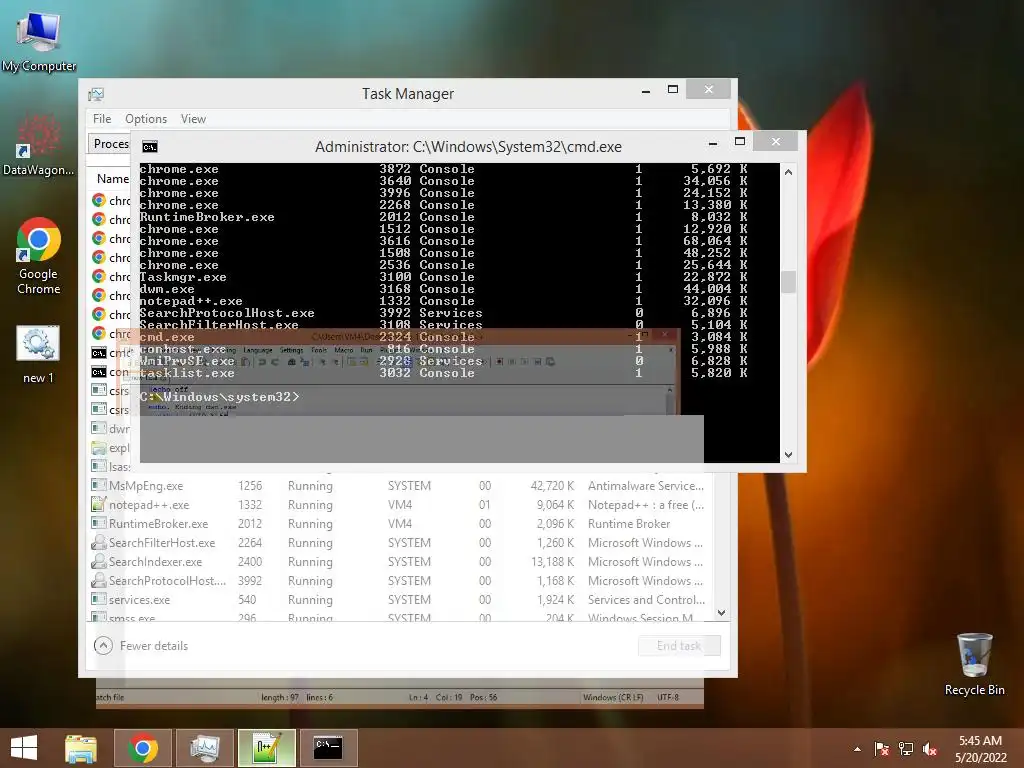
Task: Click the C:\Windows\system32> prompt line
Action: pos(219,397)
